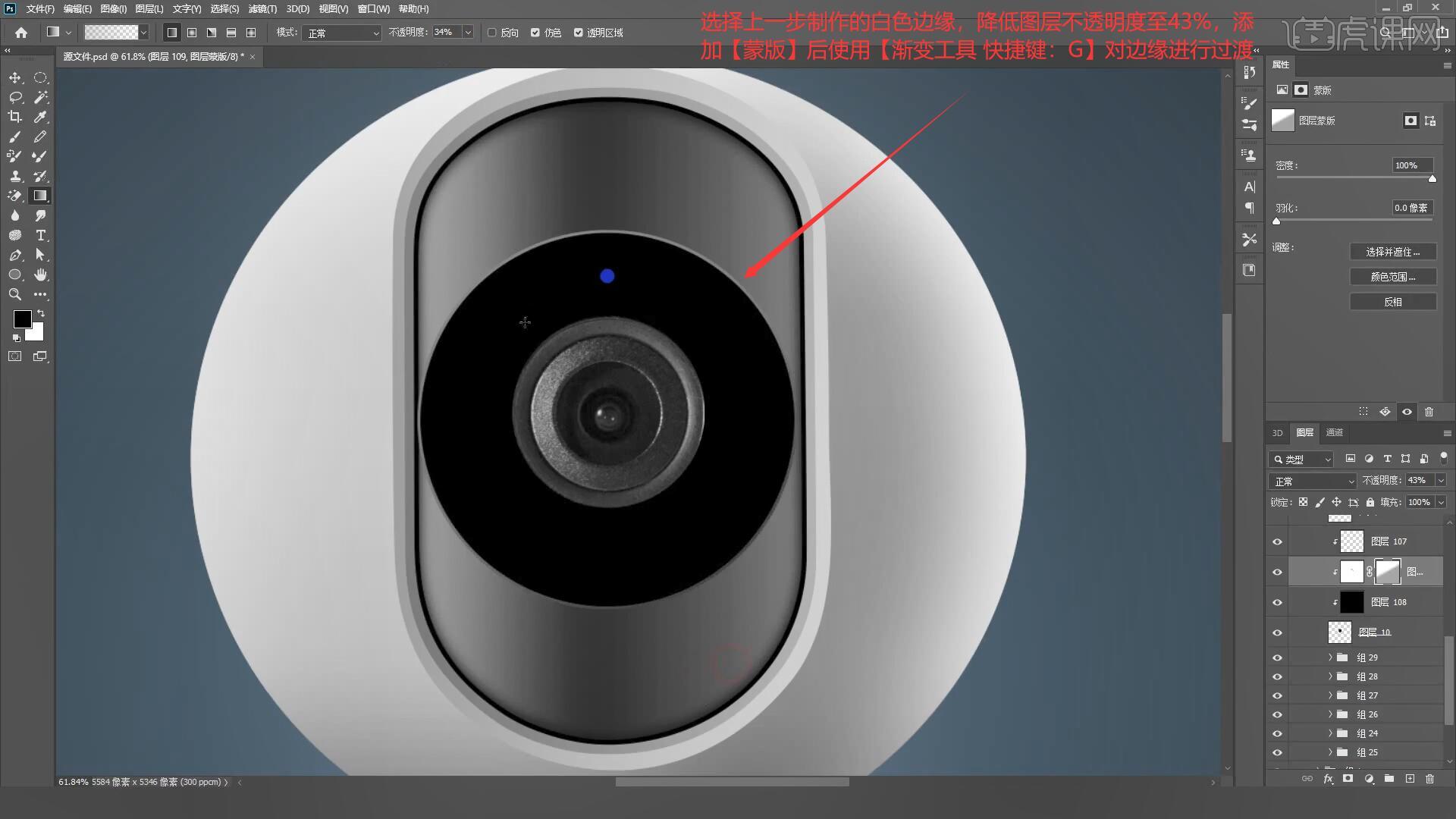Click the foreground black color swatch
Viewport: 1456px width, 819px height.
click(x=22, y=319)
